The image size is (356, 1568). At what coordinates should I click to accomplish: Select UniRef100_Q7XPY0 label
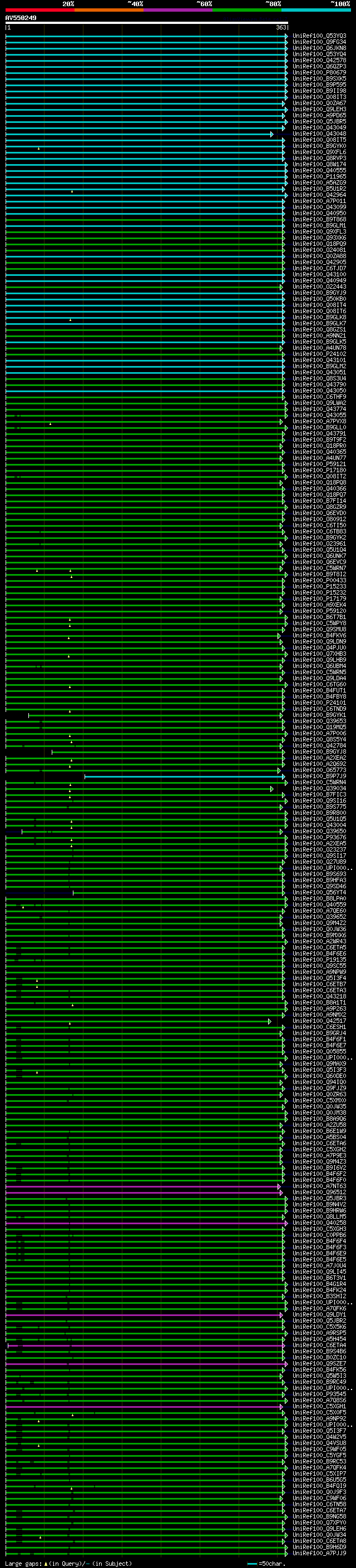[319, 1522]
